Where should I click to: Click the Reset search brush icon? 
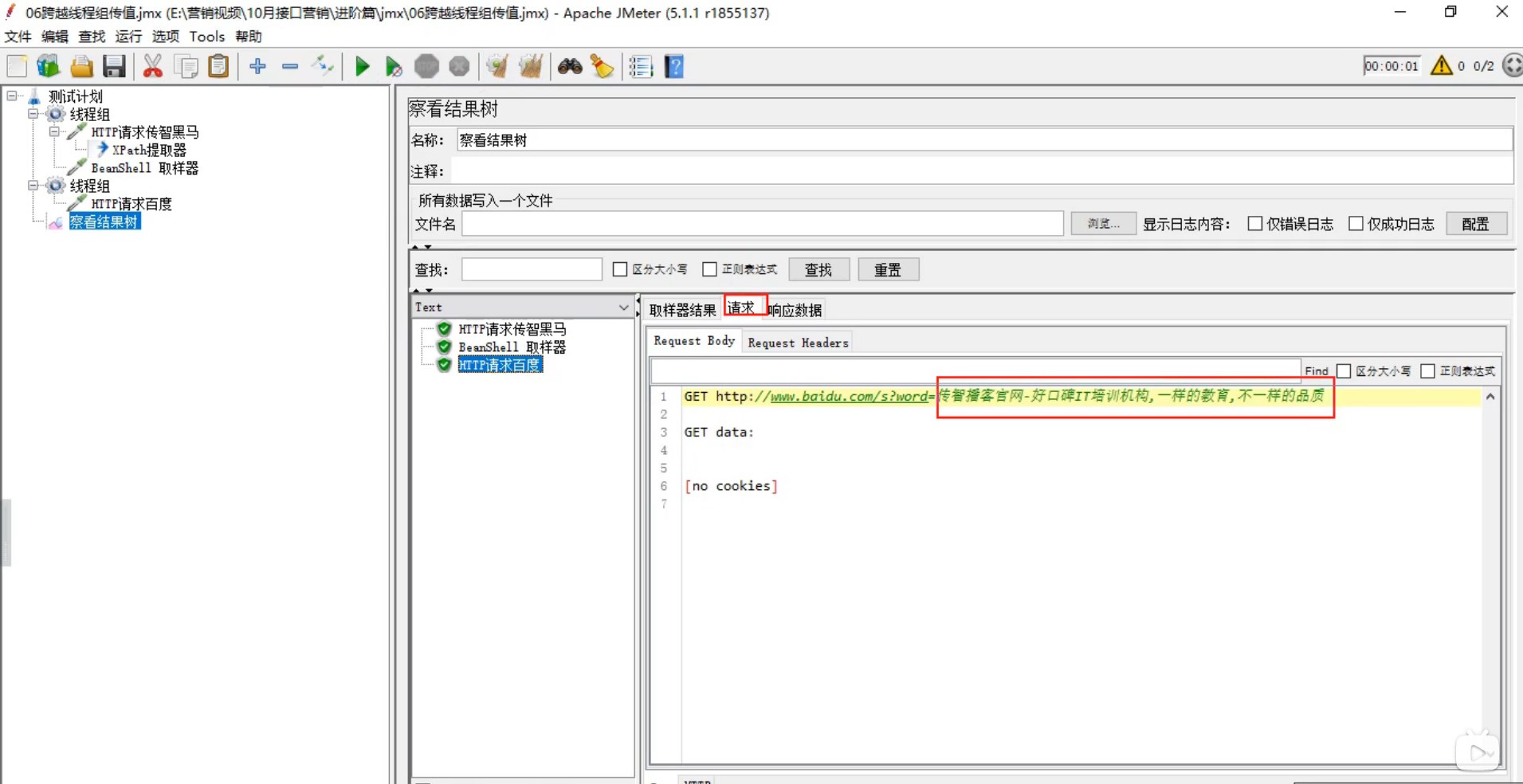603,66
